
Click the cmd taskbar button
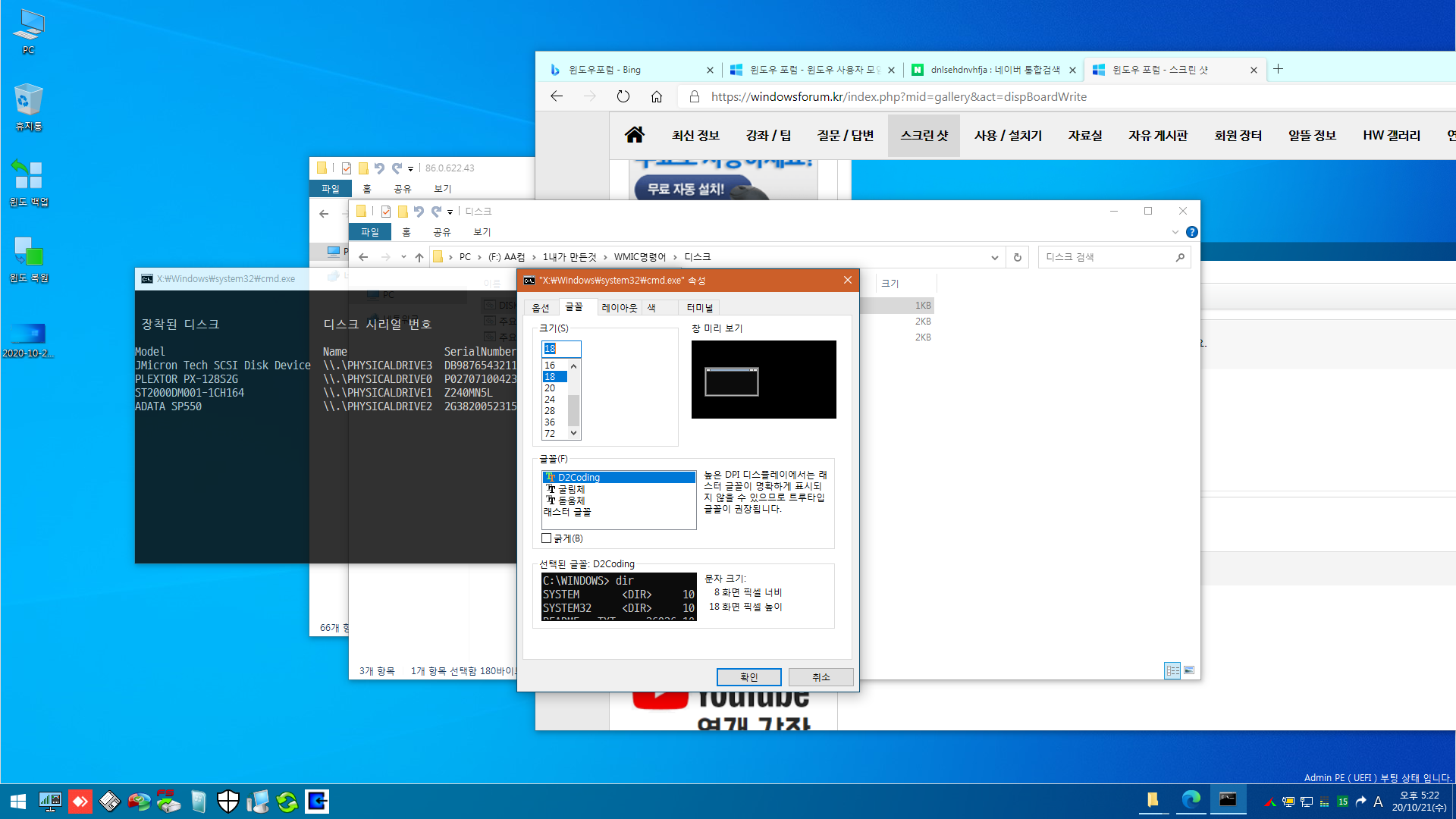(1228, 801)
